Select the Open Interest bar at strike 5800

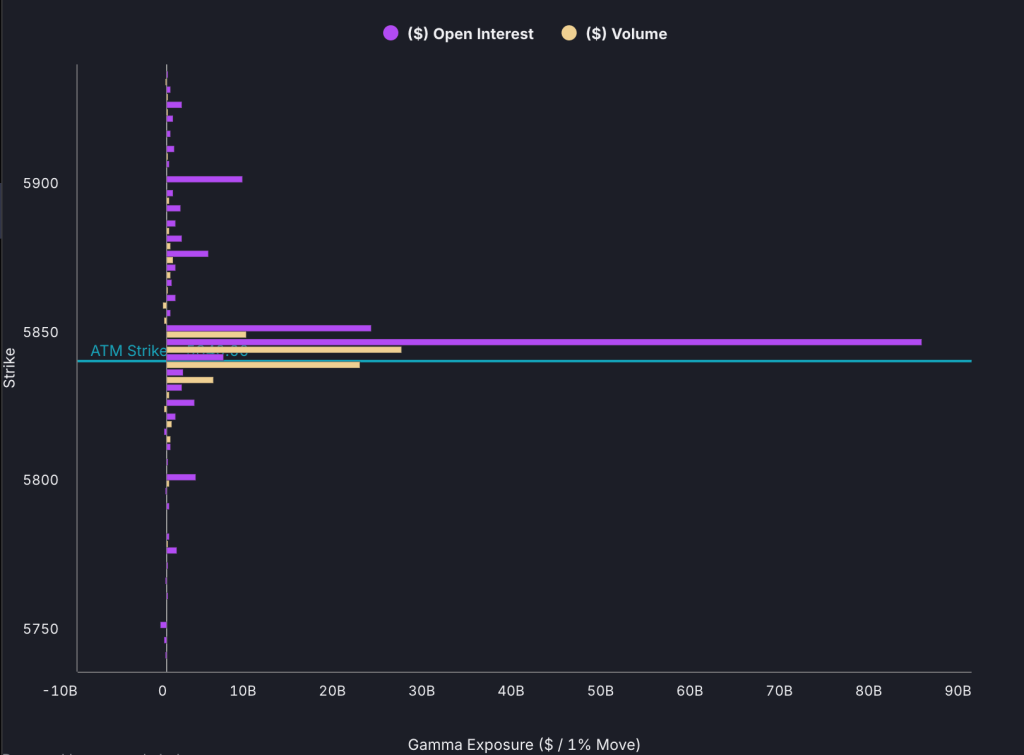[x=181, y=477]
